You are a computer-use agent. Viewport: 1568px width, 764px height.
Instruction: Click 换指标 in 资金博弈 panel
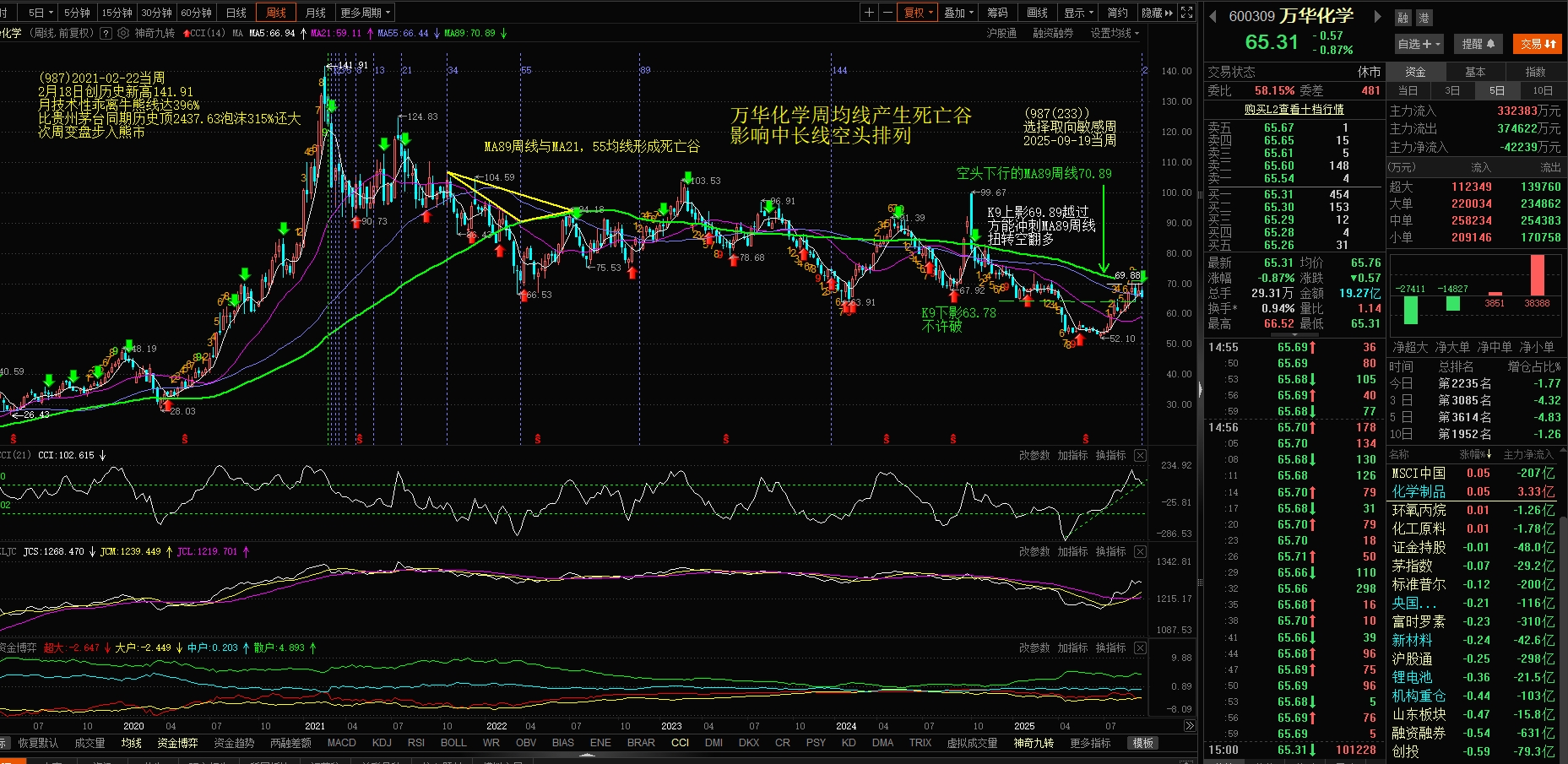pyautogui.click(x=1110, y=648)
